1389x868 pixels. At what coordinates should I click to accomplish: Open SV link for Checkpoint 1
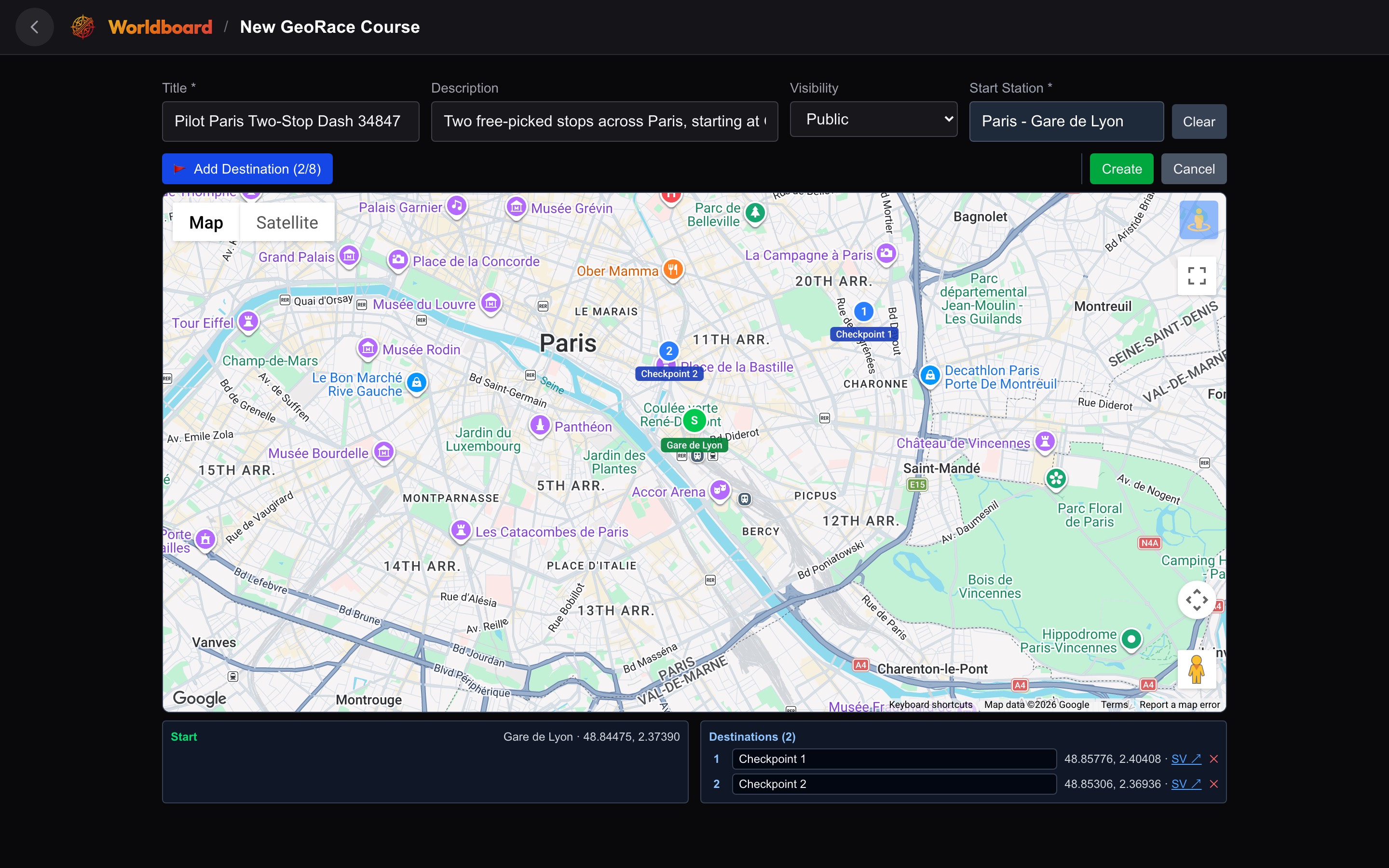[x=1186, y=759]
